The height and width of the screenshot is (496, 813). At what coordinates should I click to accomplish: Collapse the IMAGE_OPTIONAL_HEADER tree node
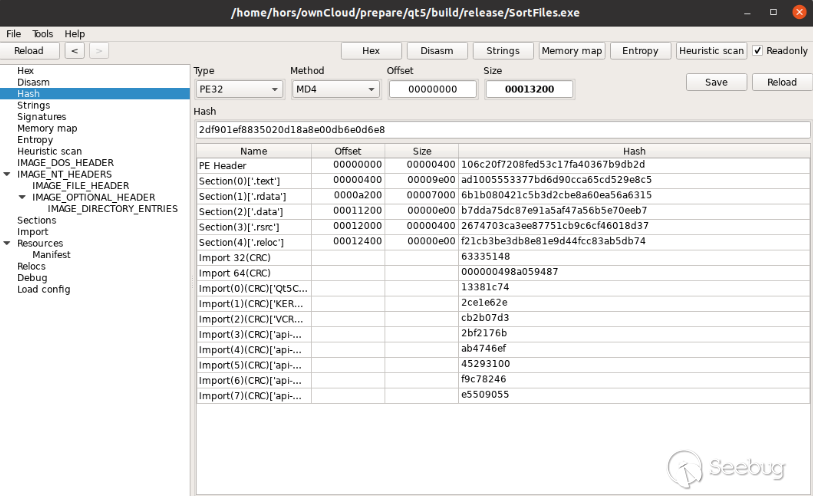coord(23,197)
